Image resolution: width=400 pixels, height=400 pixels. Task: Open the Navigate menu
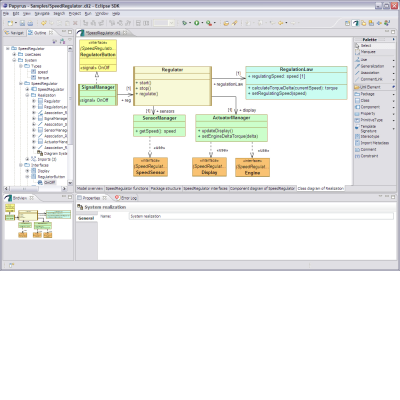click(42, 14)
